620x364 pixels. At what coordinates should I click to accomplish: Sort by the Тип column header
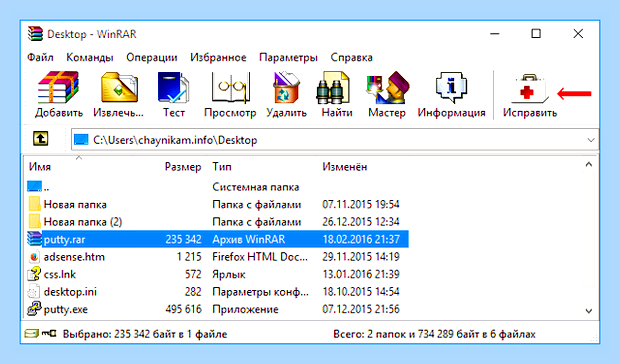click(x=222, y=167)
